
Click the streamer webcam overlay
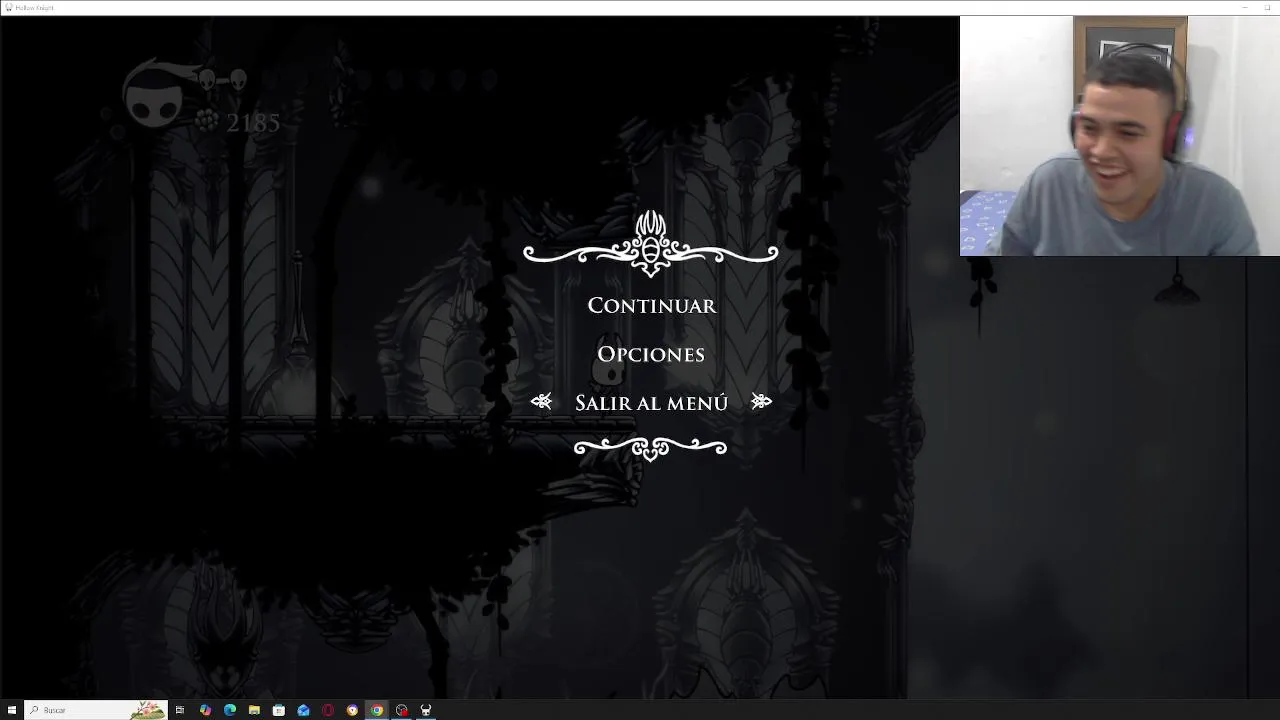click(x=1120, y=136)
